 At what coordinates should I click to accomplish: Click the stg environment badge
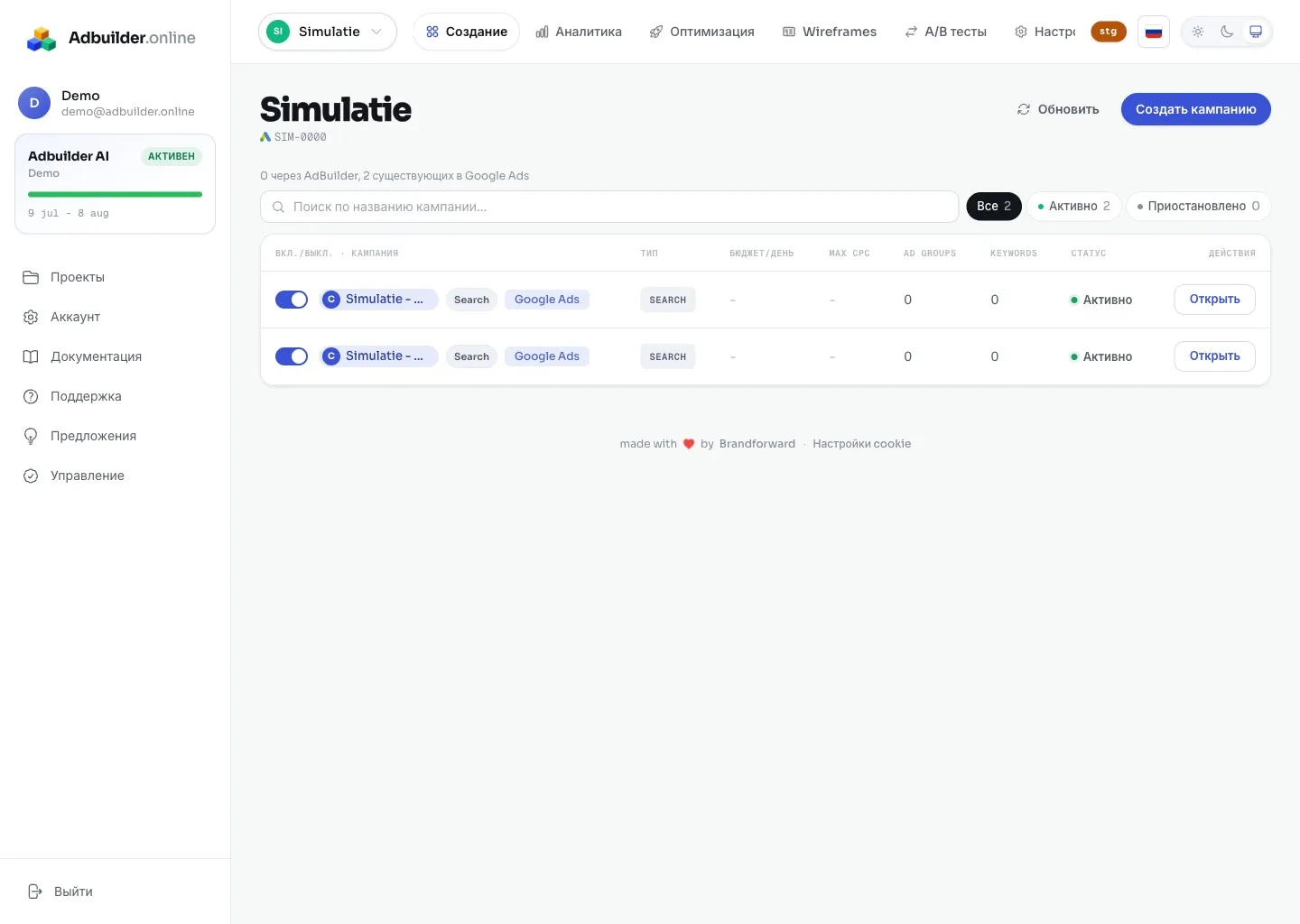[x=1109, y=32]
